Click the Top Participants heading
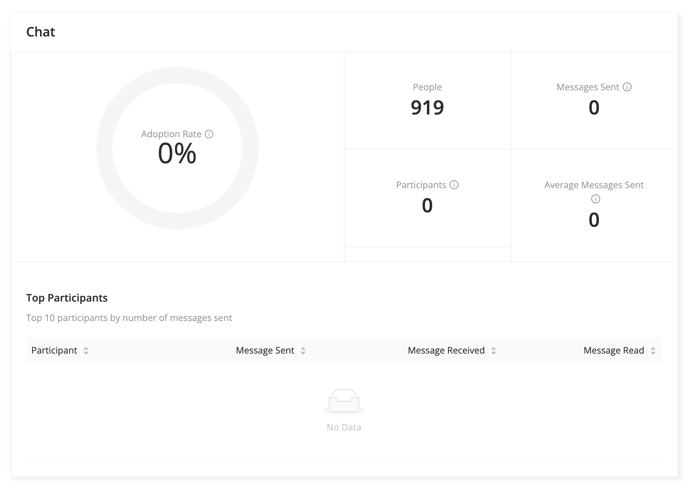Viewport: 688px width, 489px height. 67,298
